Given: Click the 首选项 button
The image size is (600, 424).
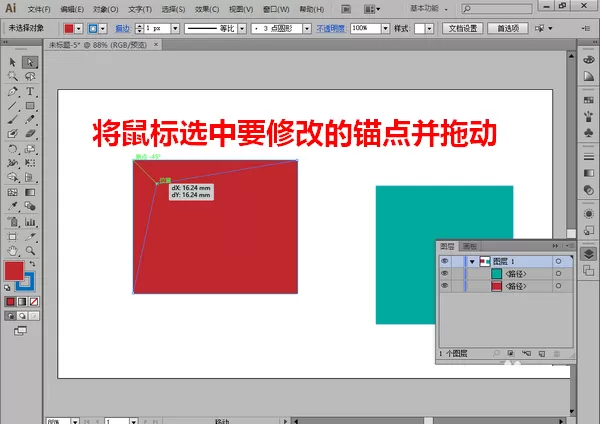Looking at the screenshot, I should tap(508, 28).
